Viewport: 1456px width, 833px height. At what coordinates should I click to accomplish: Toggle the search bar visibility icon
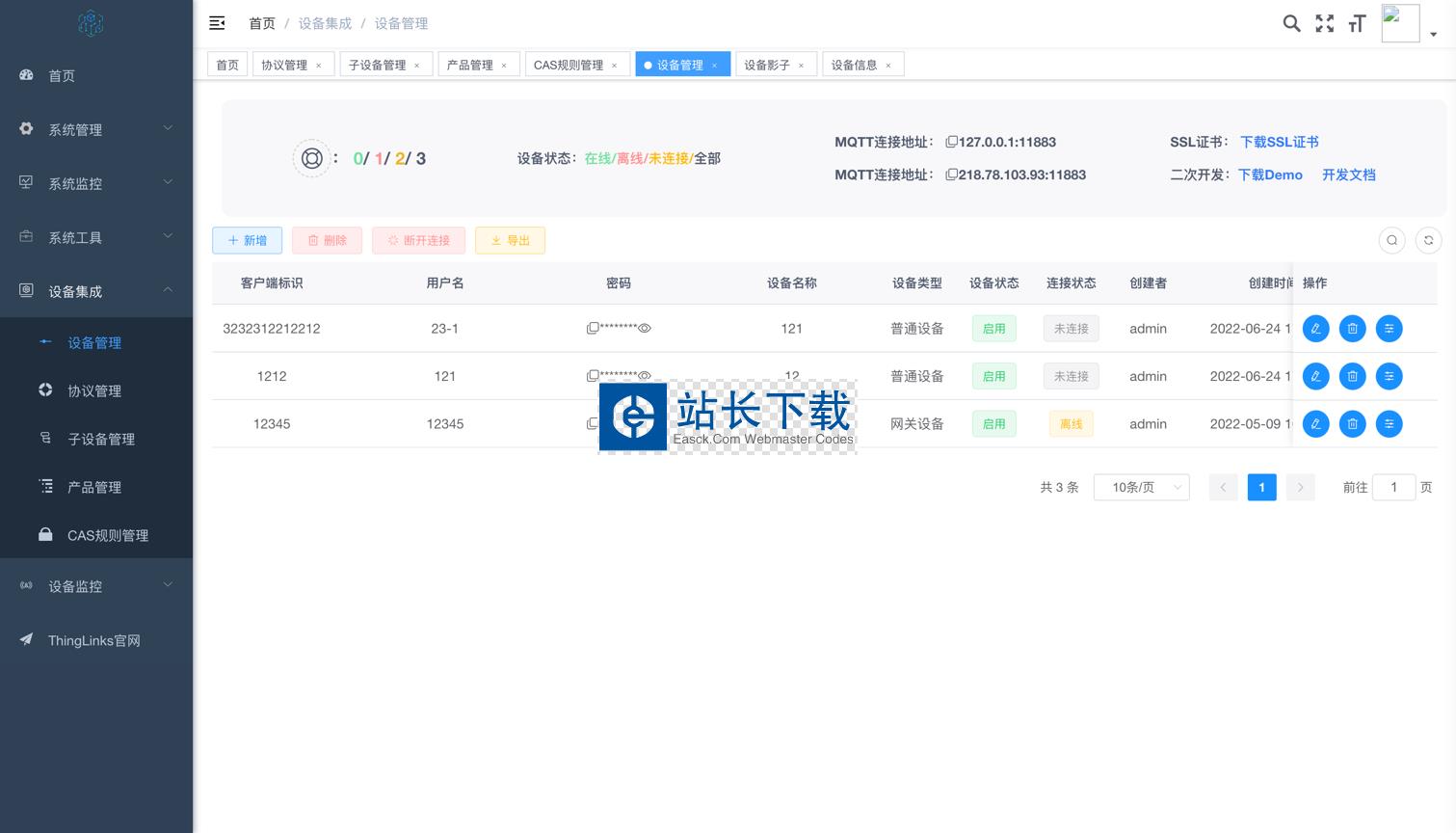(1391, 240)
